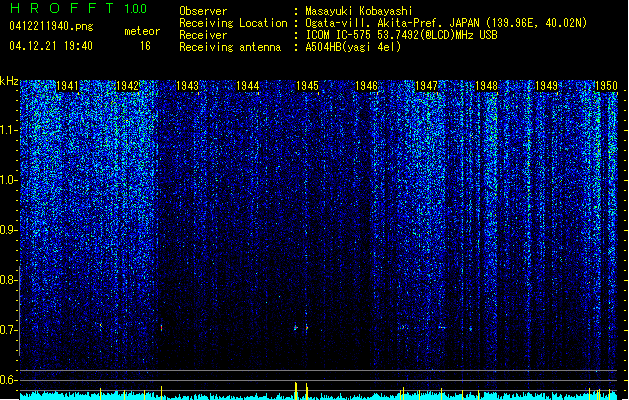Image resolution: width=629 pixels, height=400 pixels.
Task: Click the 1947 time marker
Action: 426,86
